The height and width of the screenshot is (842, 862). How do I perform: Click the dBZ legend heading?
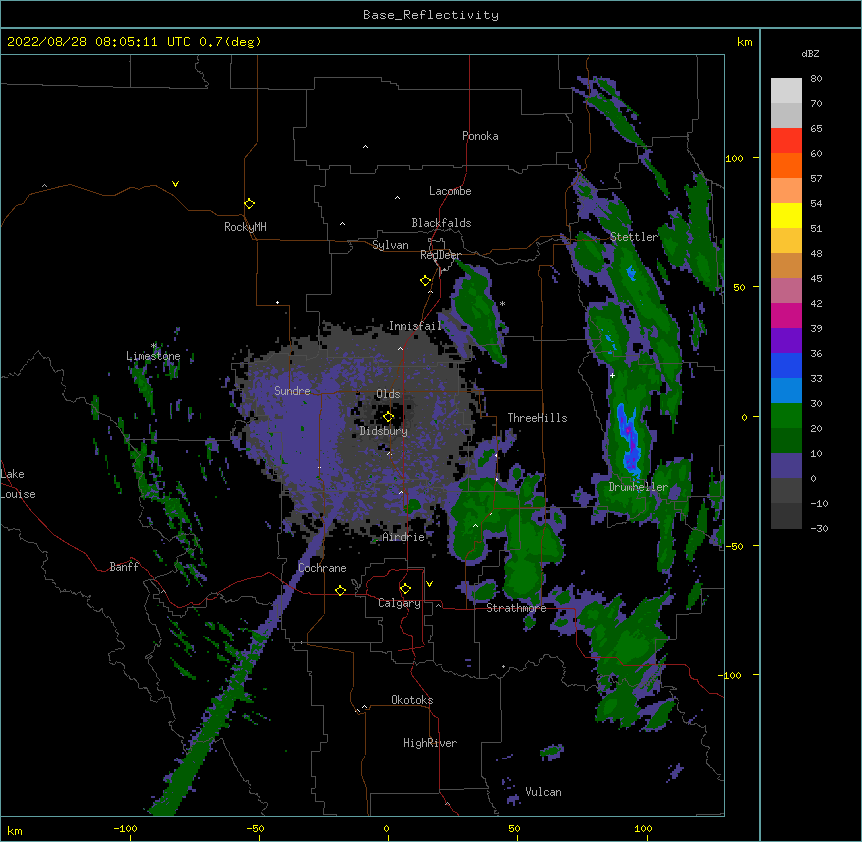coord(810,53)
